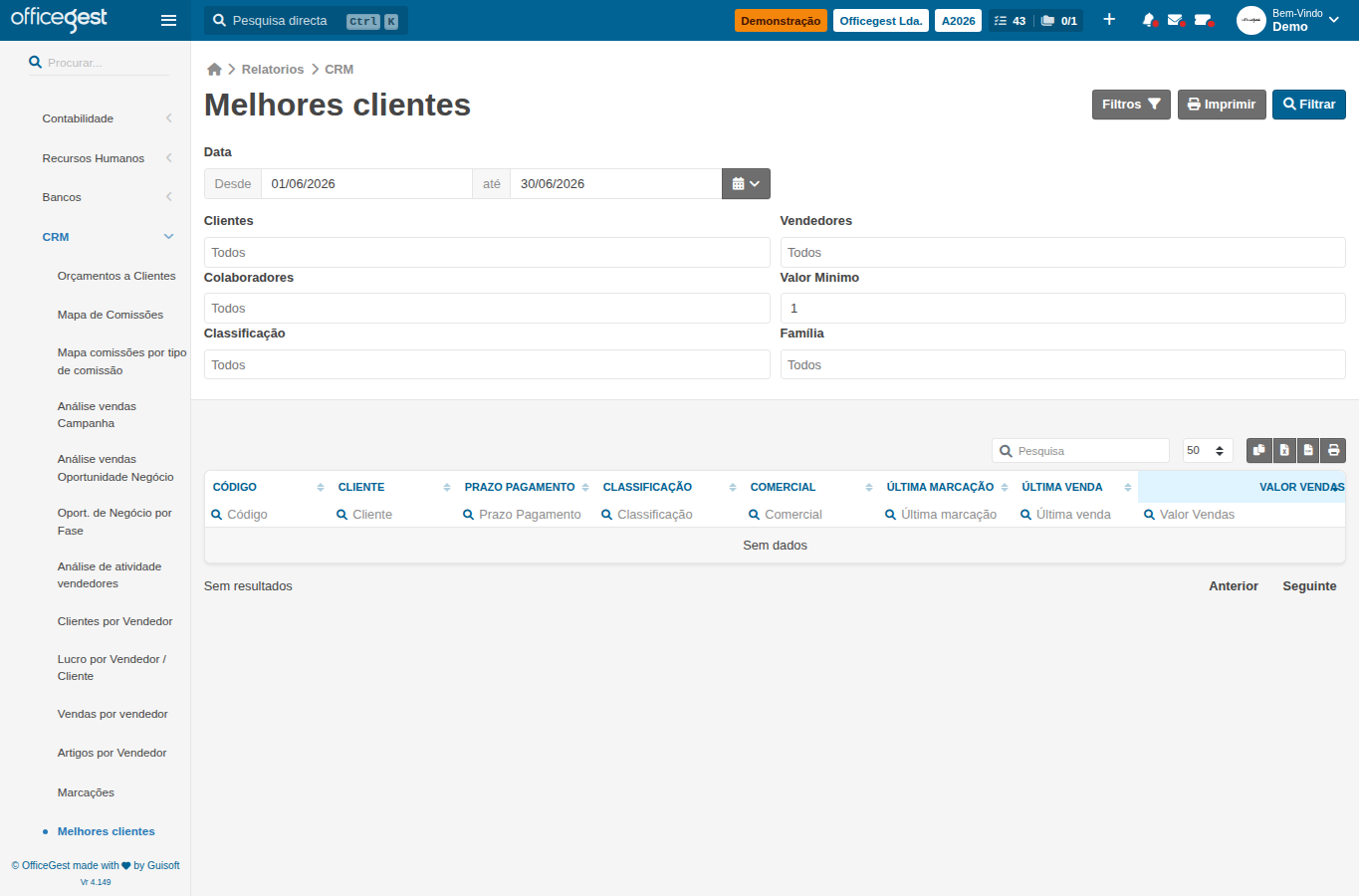The height and width of the screenshot is (896, 1359).
Task: Open the Clientes selection field
Action: (487, 252)
